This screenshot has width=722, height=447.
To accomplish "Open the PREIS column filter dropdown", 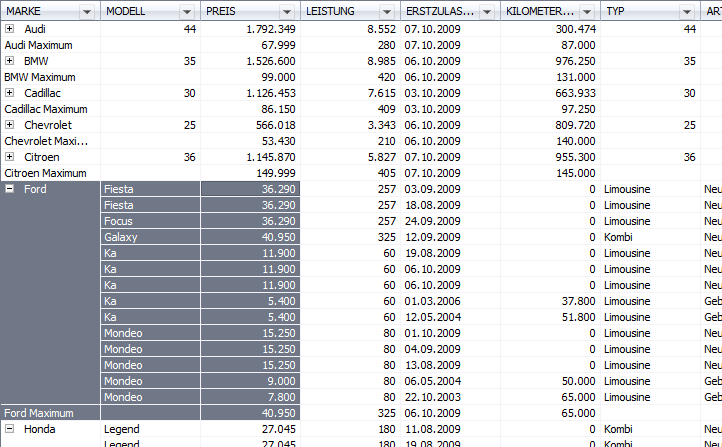I will point(286,12).
